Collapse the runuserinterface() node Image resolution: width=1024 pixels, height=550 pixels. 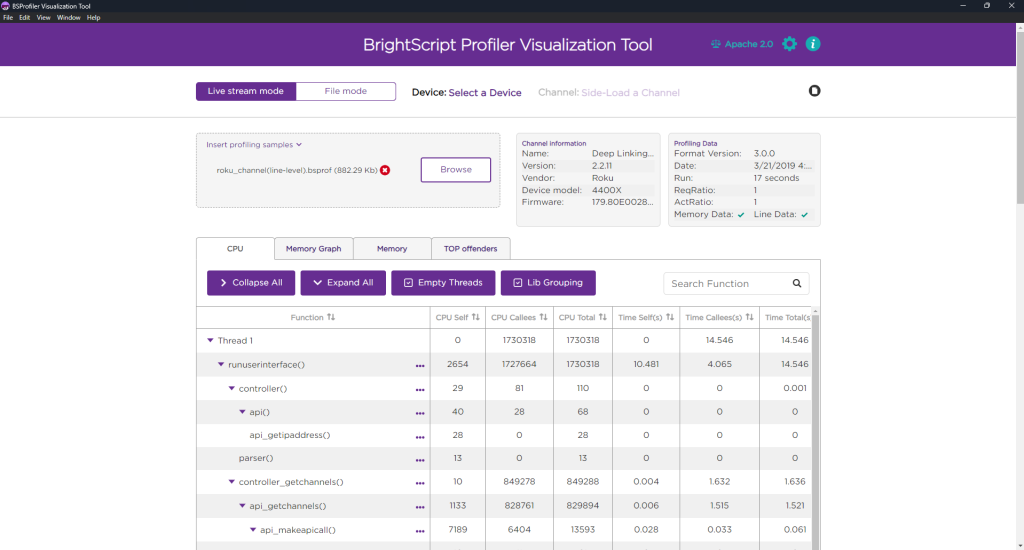(x=221, y=364)
